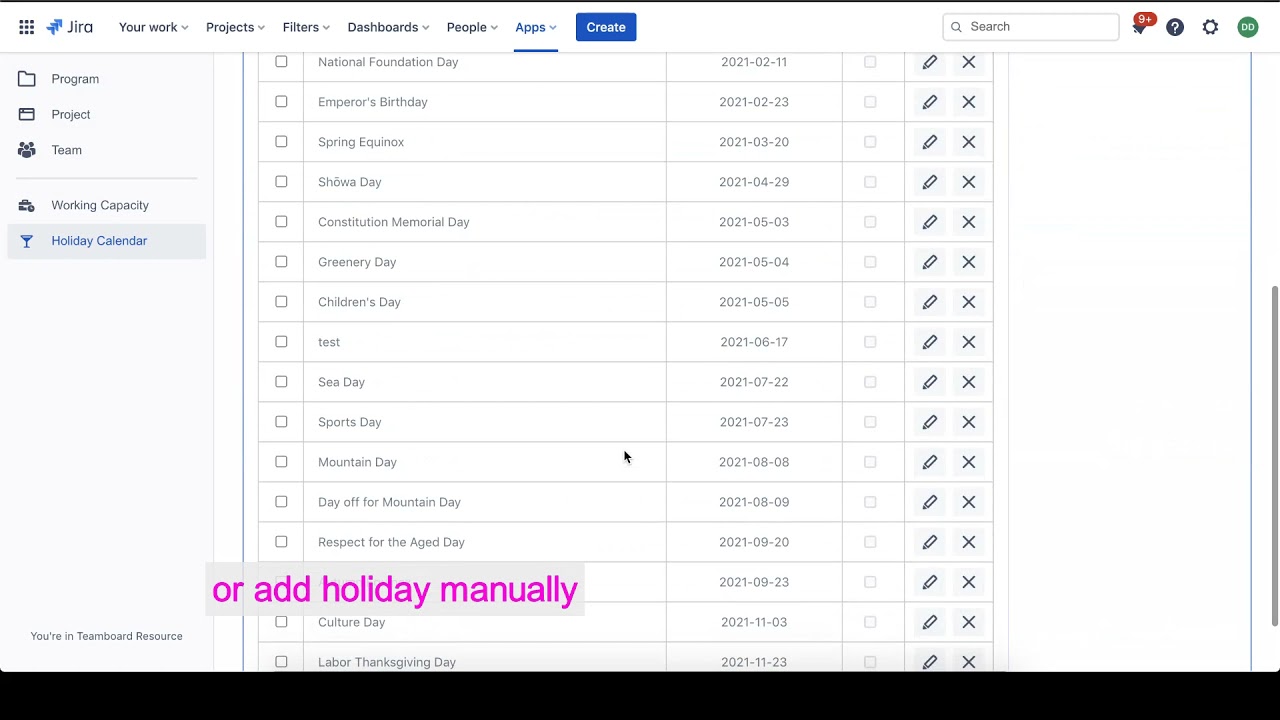Click the page vertical scrollbar thumb
This screenshot has width=1280, height=720.
point(1274,456)
